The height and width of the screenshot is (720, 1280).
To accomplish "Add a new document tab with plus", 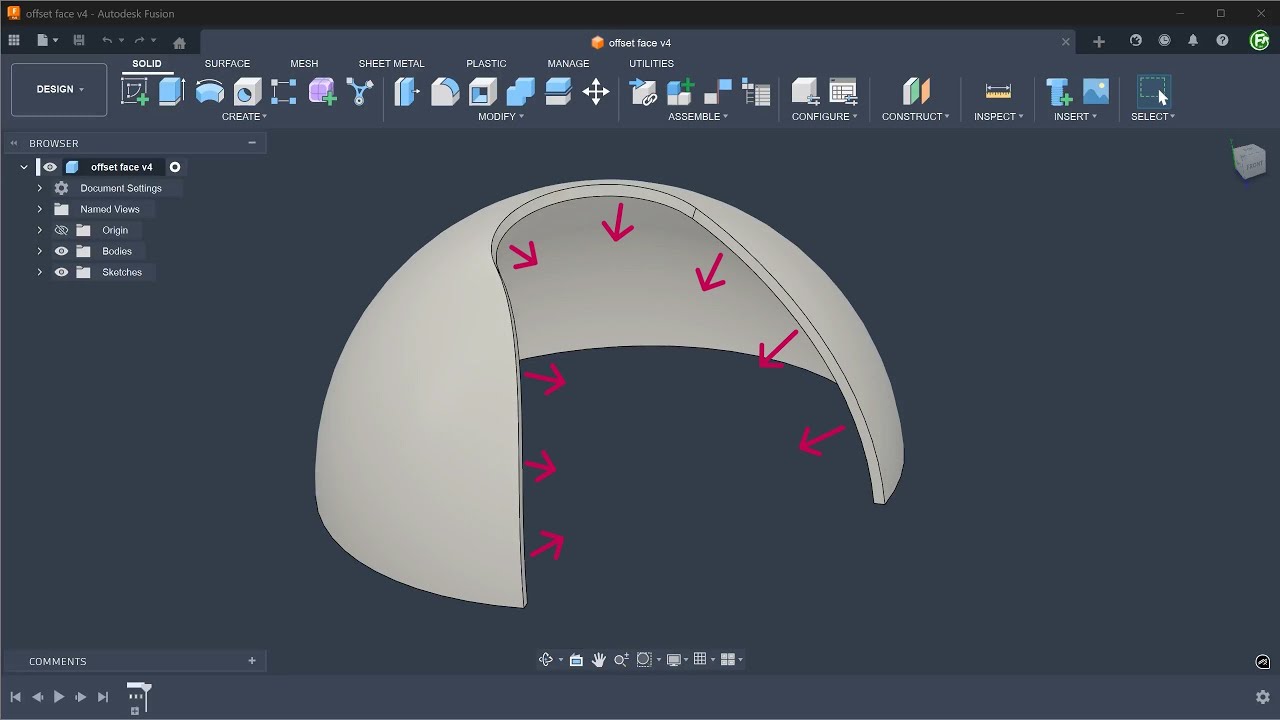I will (x=1099, y=42).
